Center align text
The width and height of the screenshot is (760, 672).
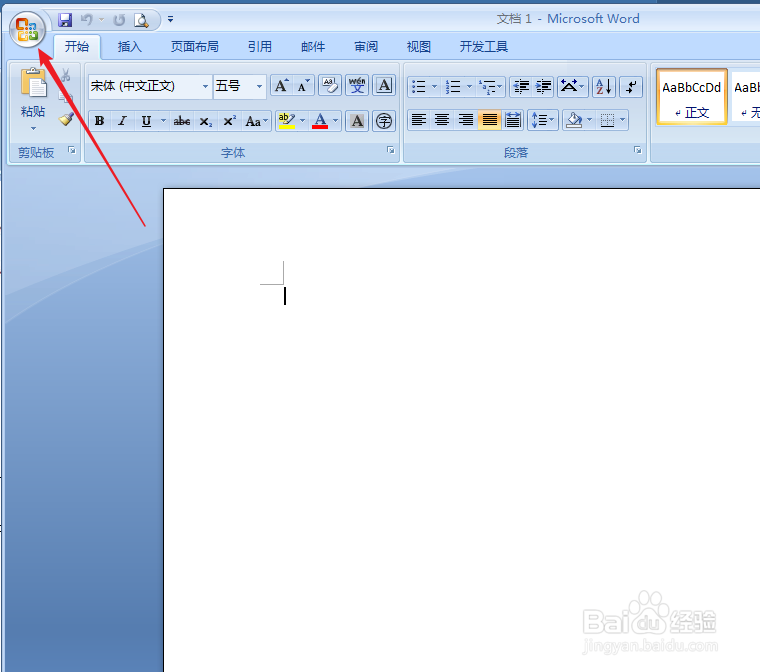click(442, 120)
